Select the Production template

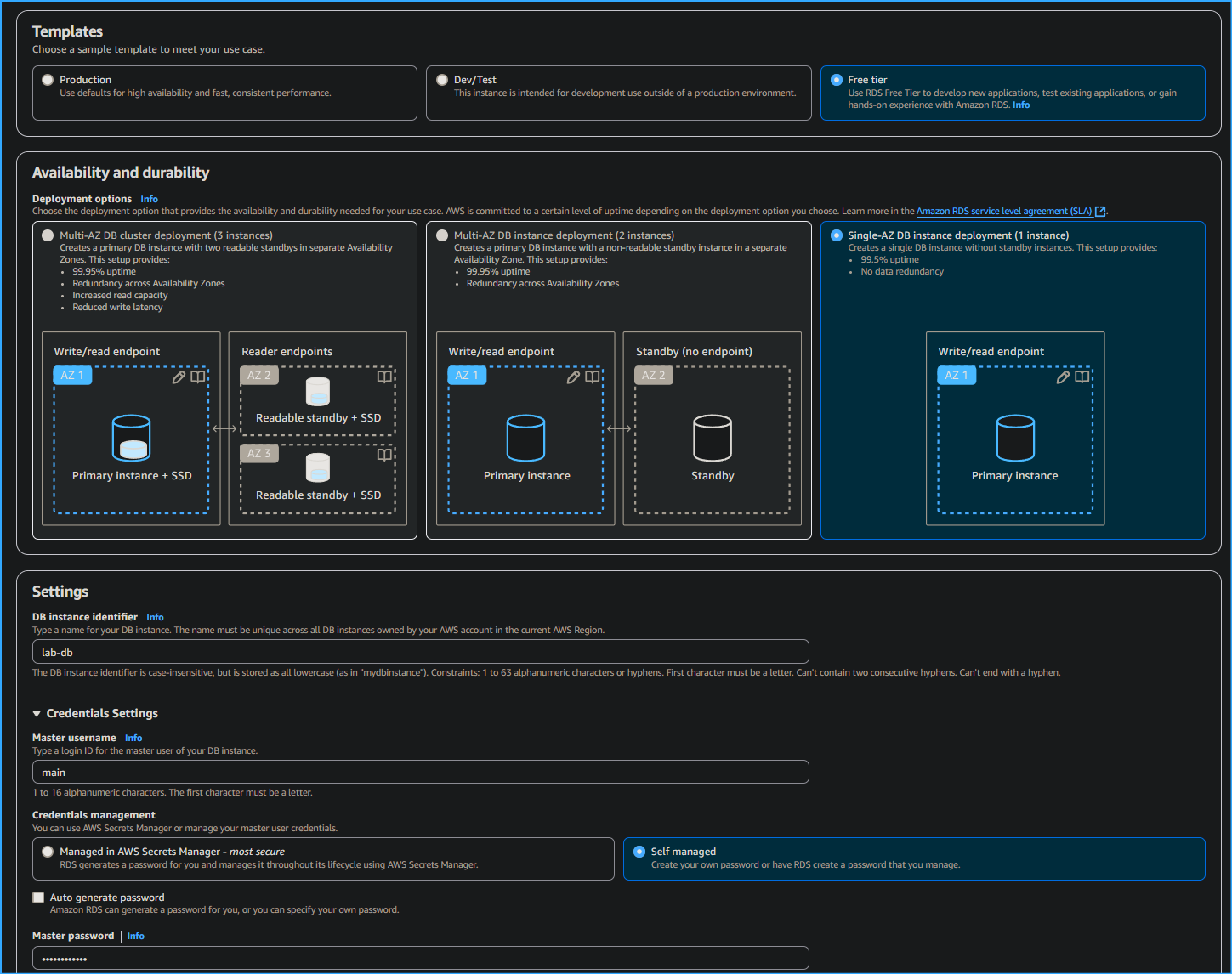tap(48, 79)
